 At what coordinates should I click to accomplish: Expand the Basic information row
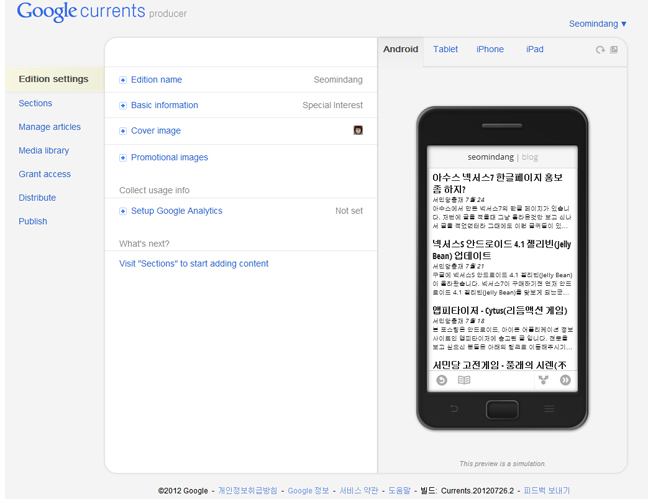(123, 105)
